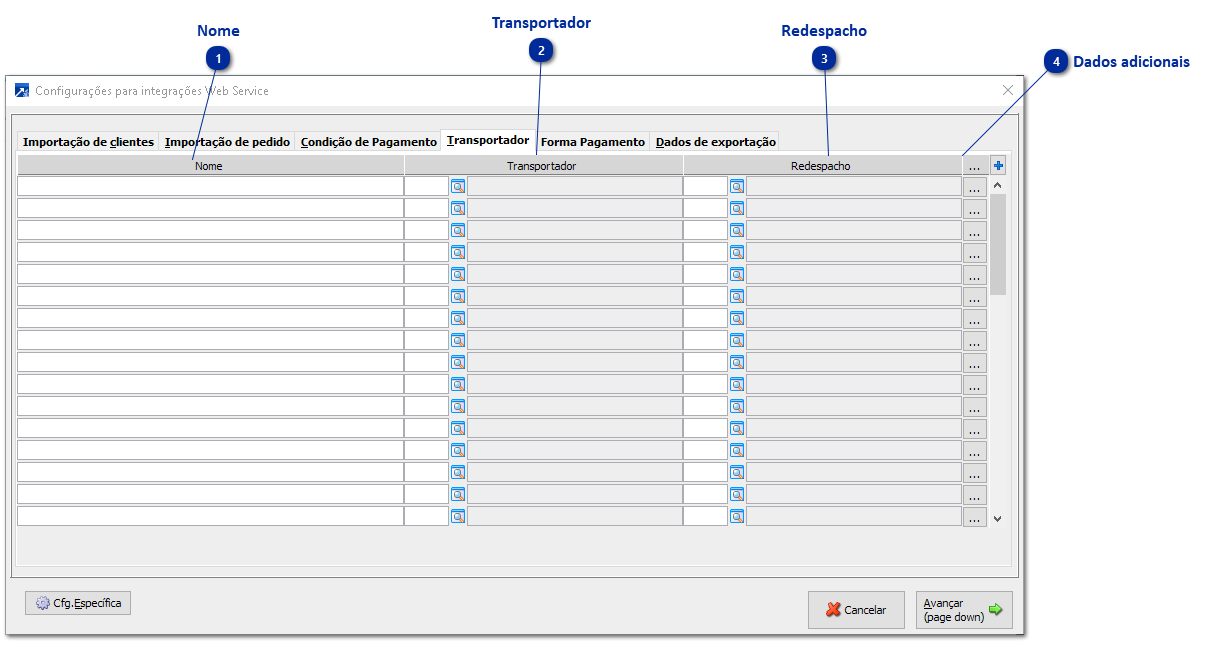Click the Transportador column header
Screen dimensions: 1206x651
point(543,165)
